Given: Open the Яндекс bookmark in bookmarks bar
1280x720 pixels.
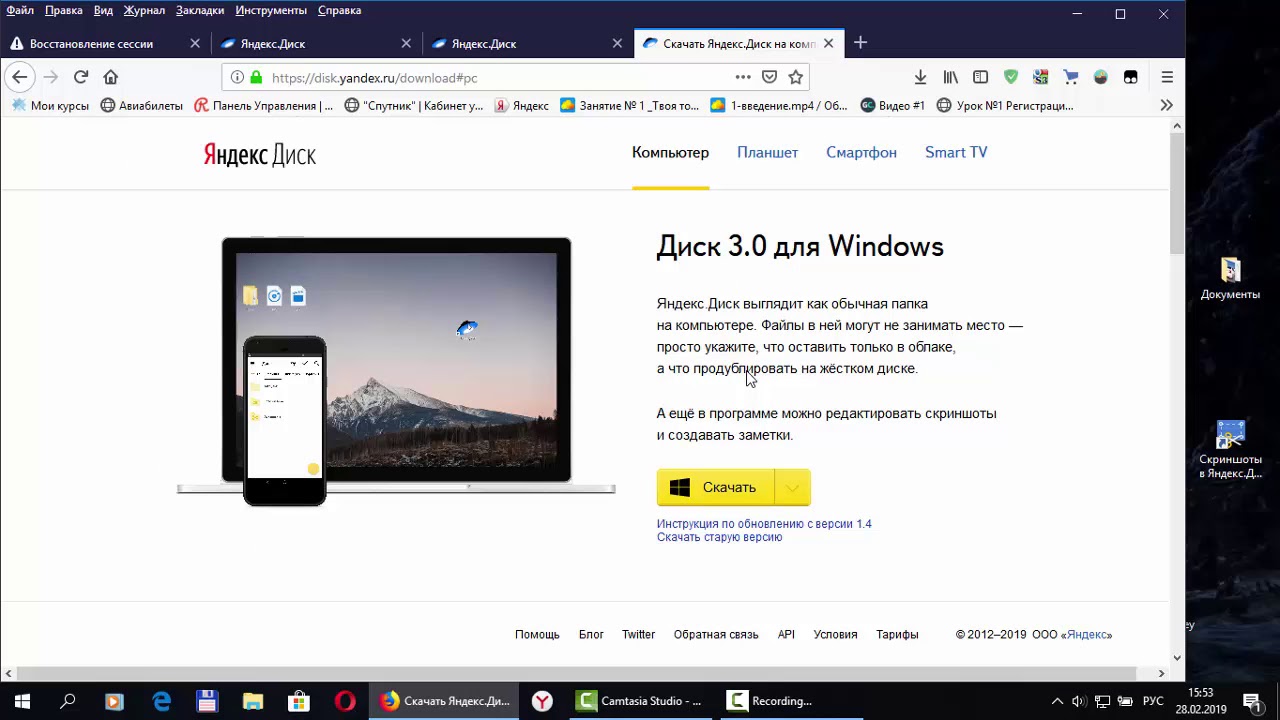Looking at the screenshot, I should 521,105.
